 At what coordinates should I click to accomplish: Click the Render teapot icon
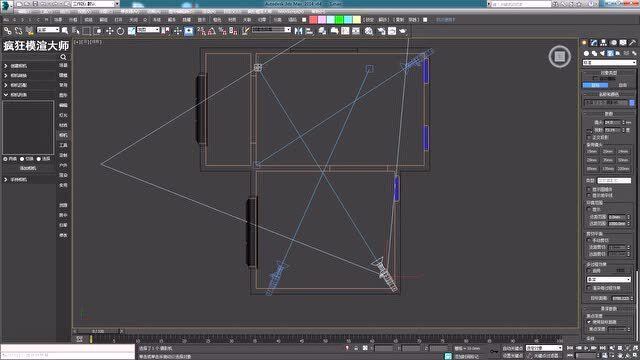403,31
